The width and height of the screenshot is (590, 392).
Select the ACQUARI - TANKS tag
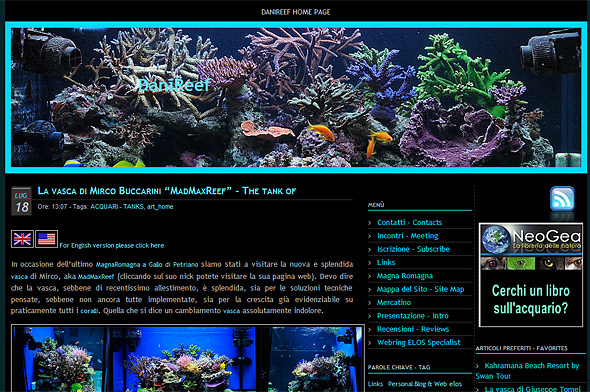(x=117, y=207)
